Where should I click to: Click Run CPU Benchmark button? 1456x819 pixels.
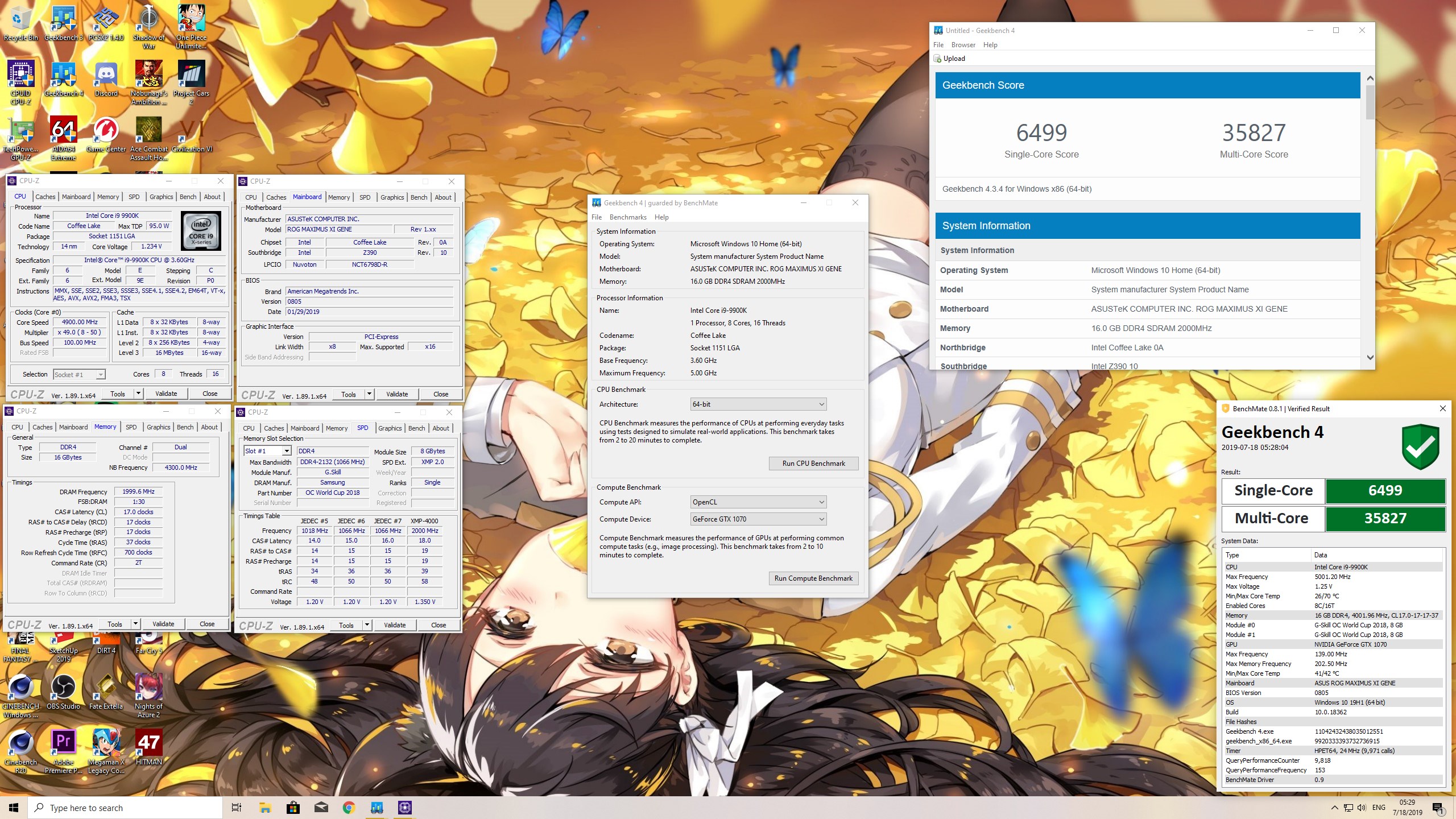click(813, 464)
